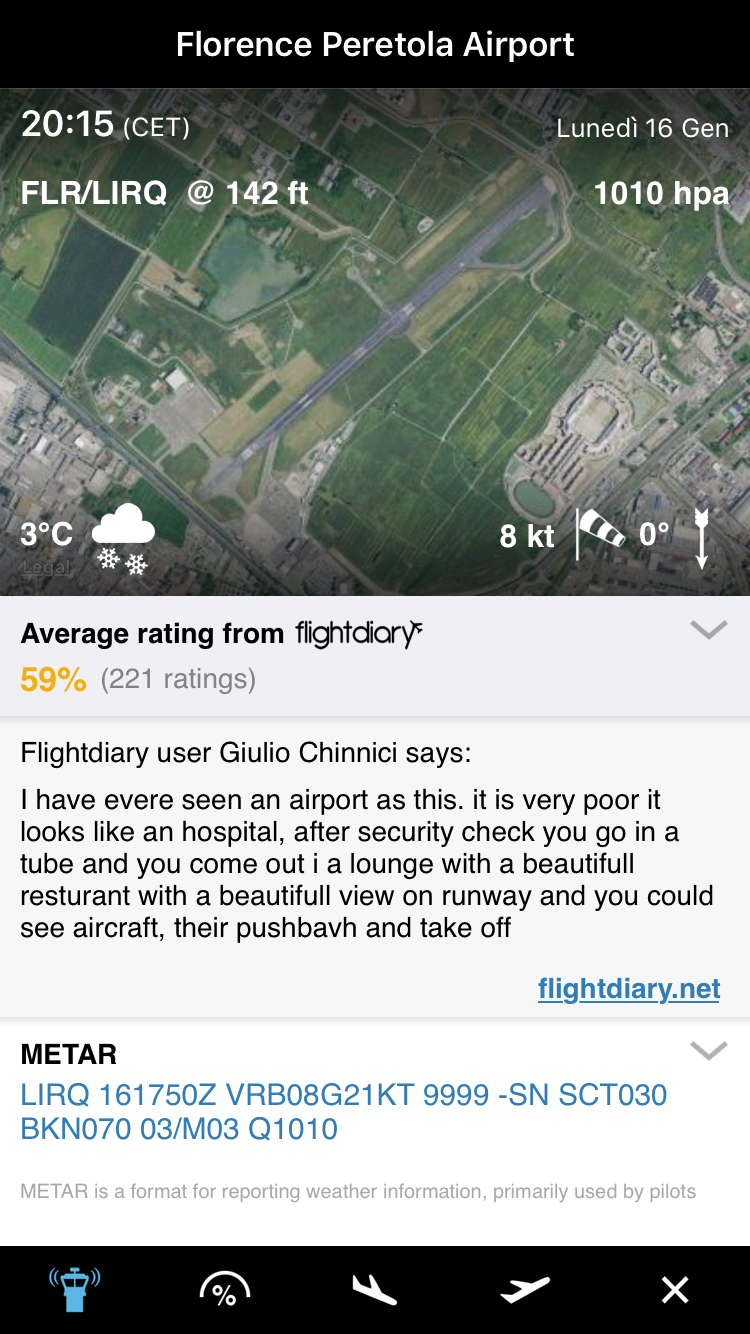The image size is (750, 1334).
Task: Show departures with the takeoff plane icon
Action: 525,1290
